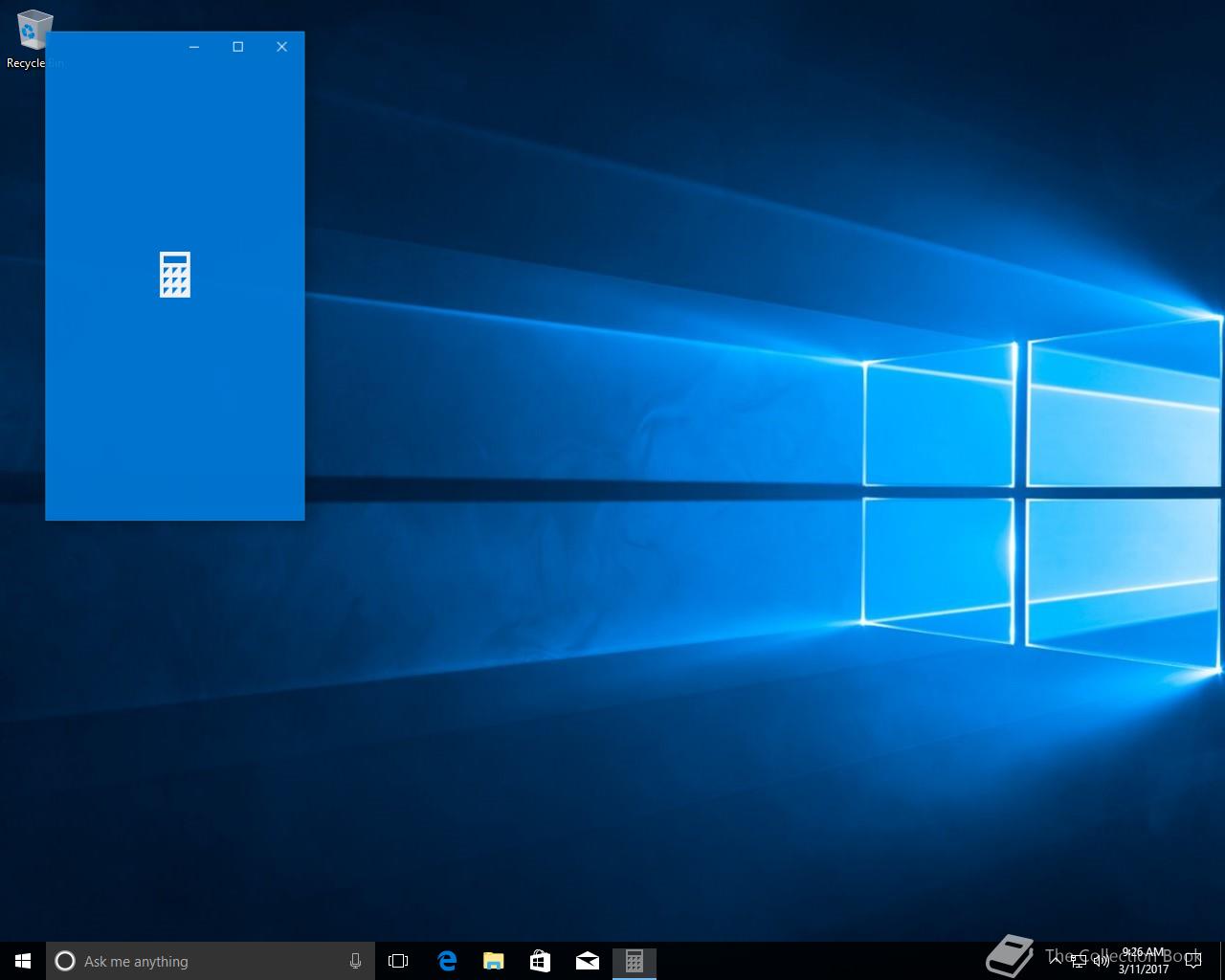The width and height of the screenshot is (1225, 980).
Task: Open the Windows Store taskbar icon
Action: tap(541, 961)
